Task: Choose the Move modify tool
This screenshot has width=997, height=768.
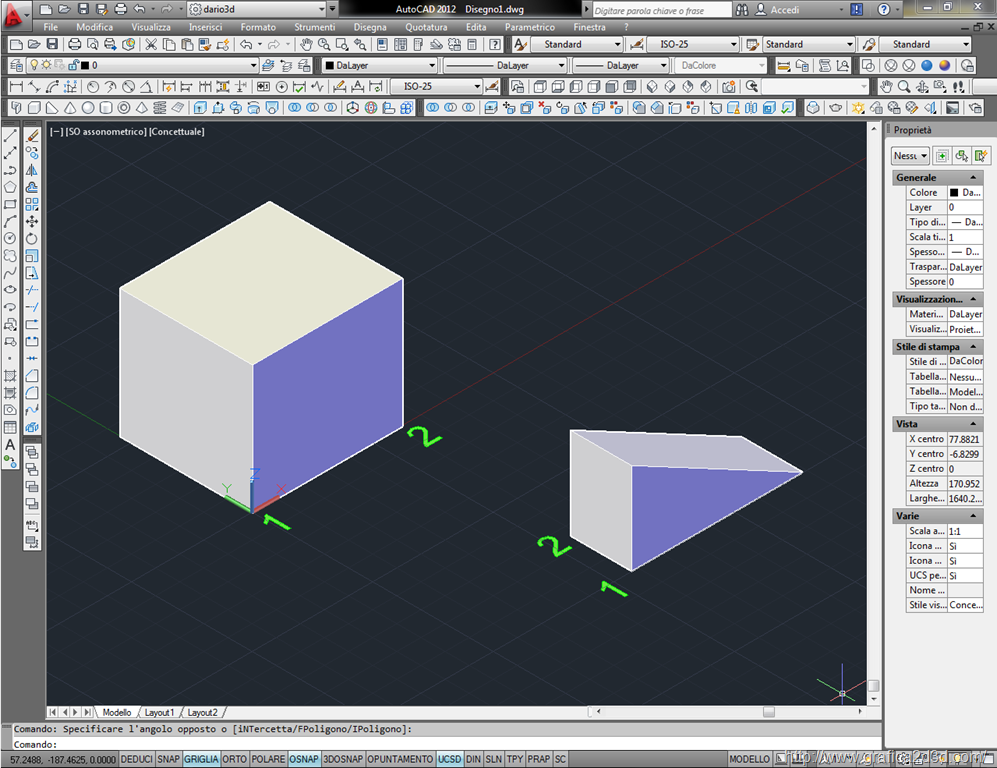Action: (x=32, y=221)
